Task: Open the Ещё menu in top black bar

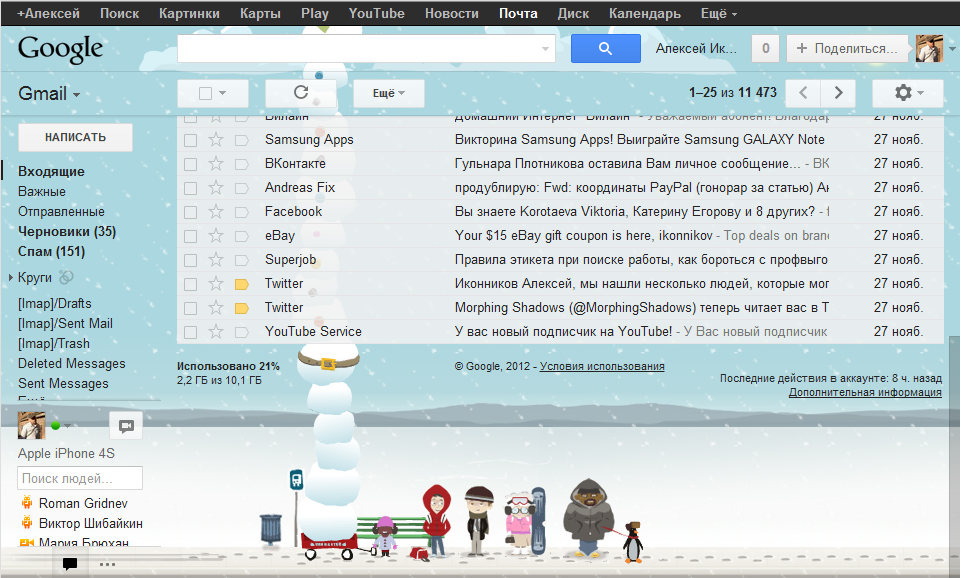Action: click(x=719, y=13)
